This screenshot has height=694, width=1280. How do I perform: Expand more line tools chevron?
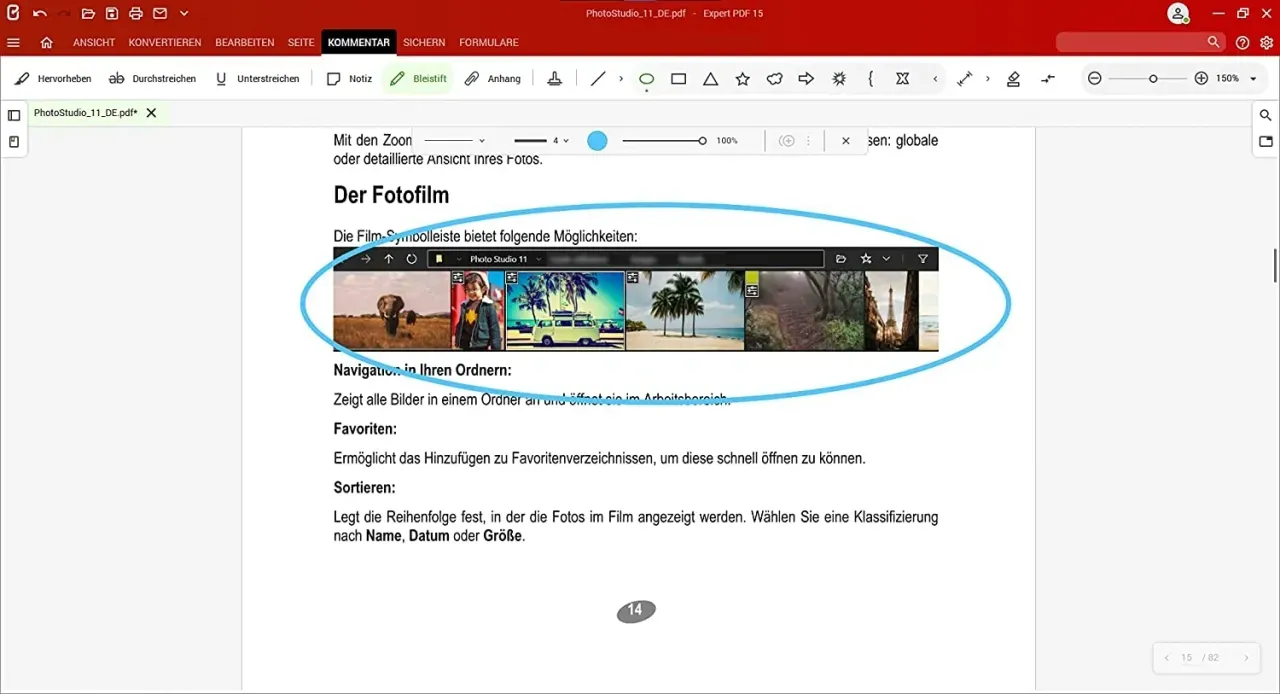point(621,79)
